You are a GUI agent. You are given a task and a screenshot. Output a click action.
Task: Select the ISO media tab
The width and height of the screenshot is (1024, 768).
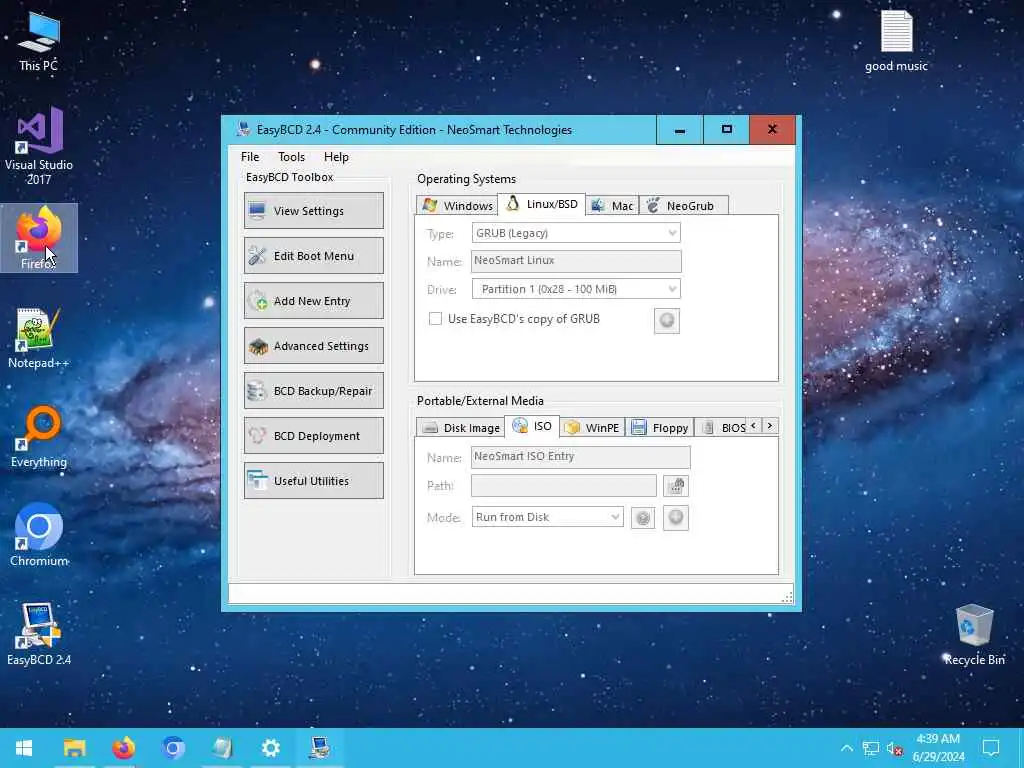tap(532, 426)
